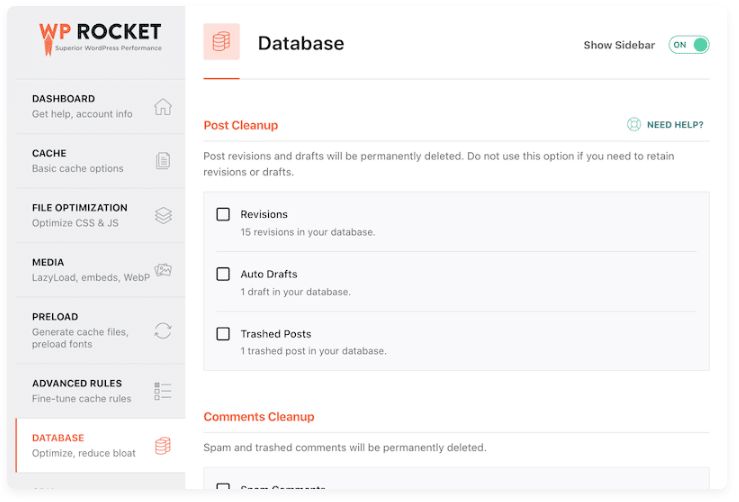Click the Advanced Rules list icon

(x=163, y=391)
